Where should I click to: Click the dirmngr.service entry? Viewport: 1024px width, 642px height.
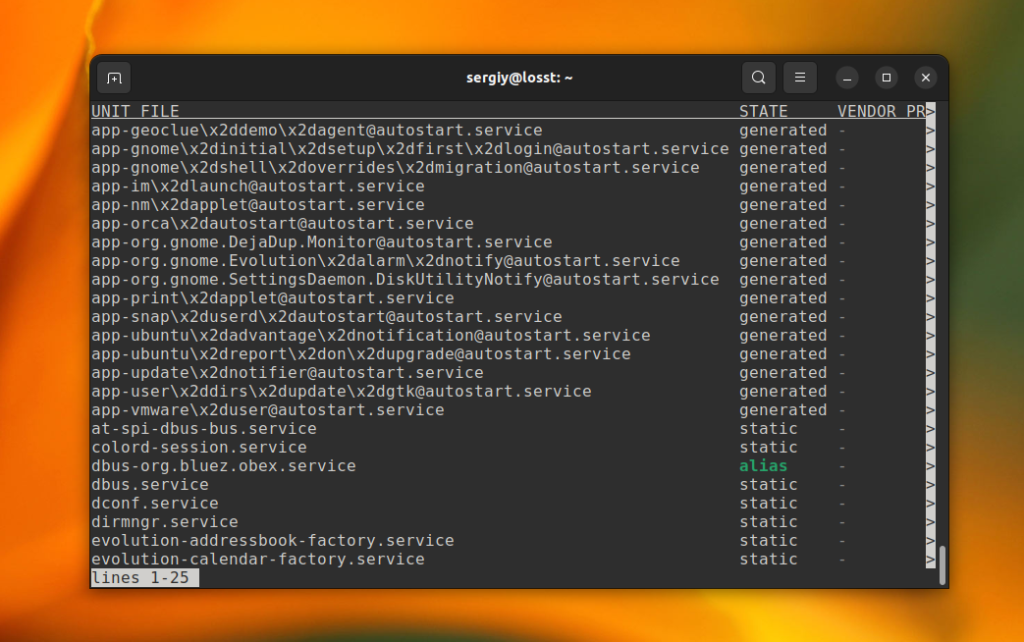coord(165,522)
